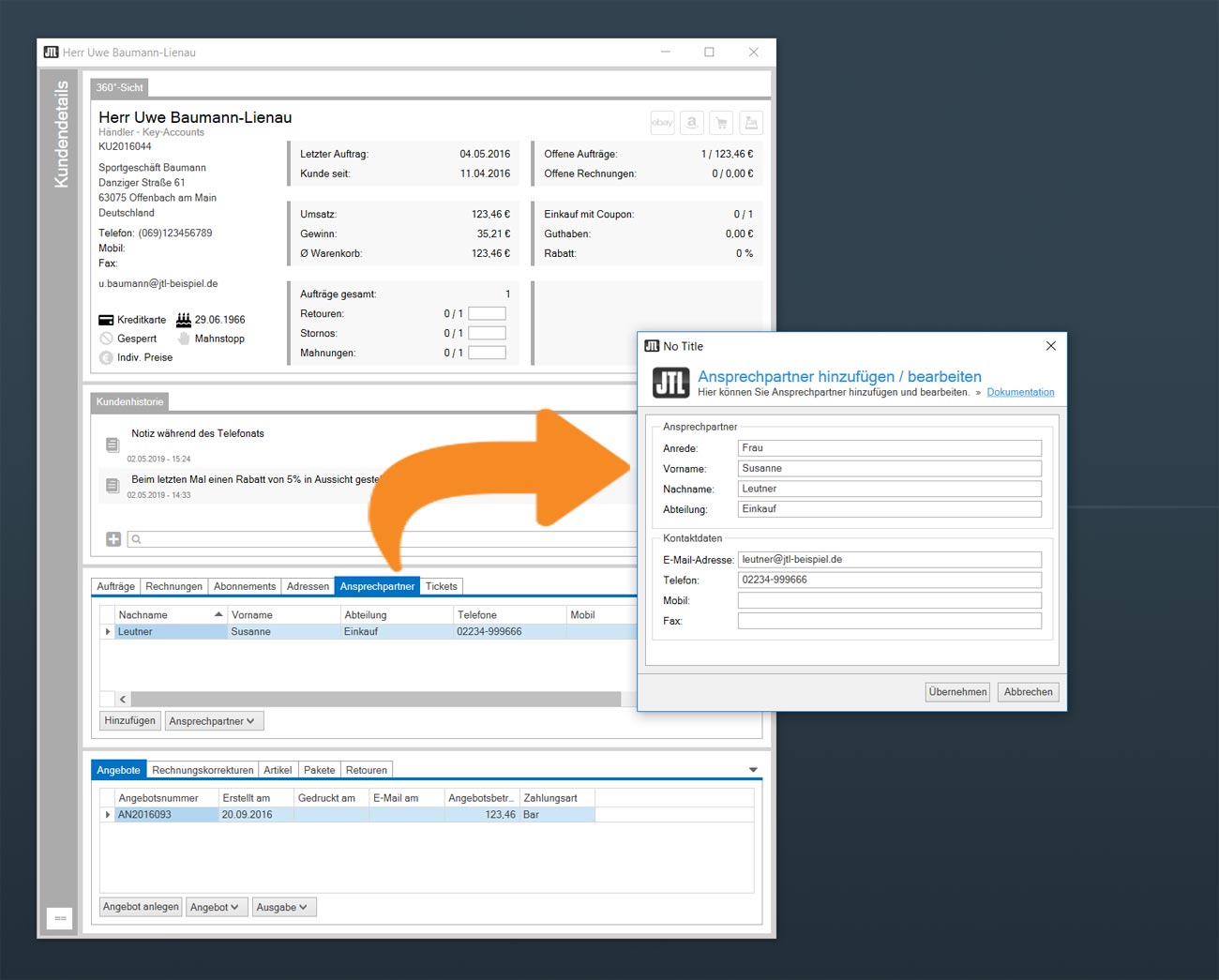Click the E-Mail-Adresse input field
This screenshot has height=980, width=1219.
[889, 560]
